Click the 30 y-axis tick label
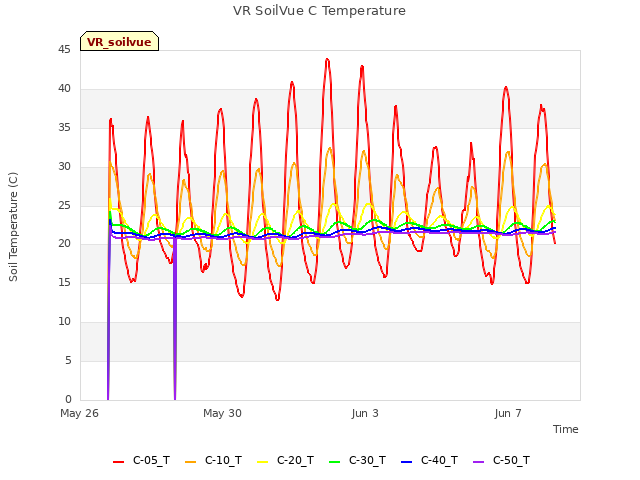The width and height of the screenshot is (640, 480). (x=64, y=167)
